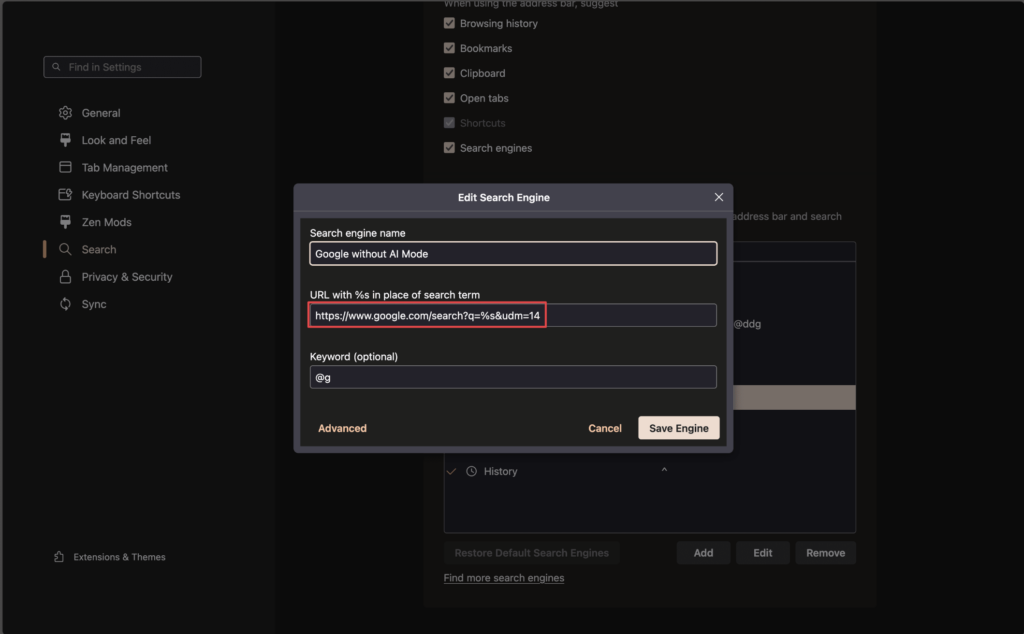The width and height of the screenshot is (1024, 634).
Task: Cancel editing the search engine
Action: 604,428
